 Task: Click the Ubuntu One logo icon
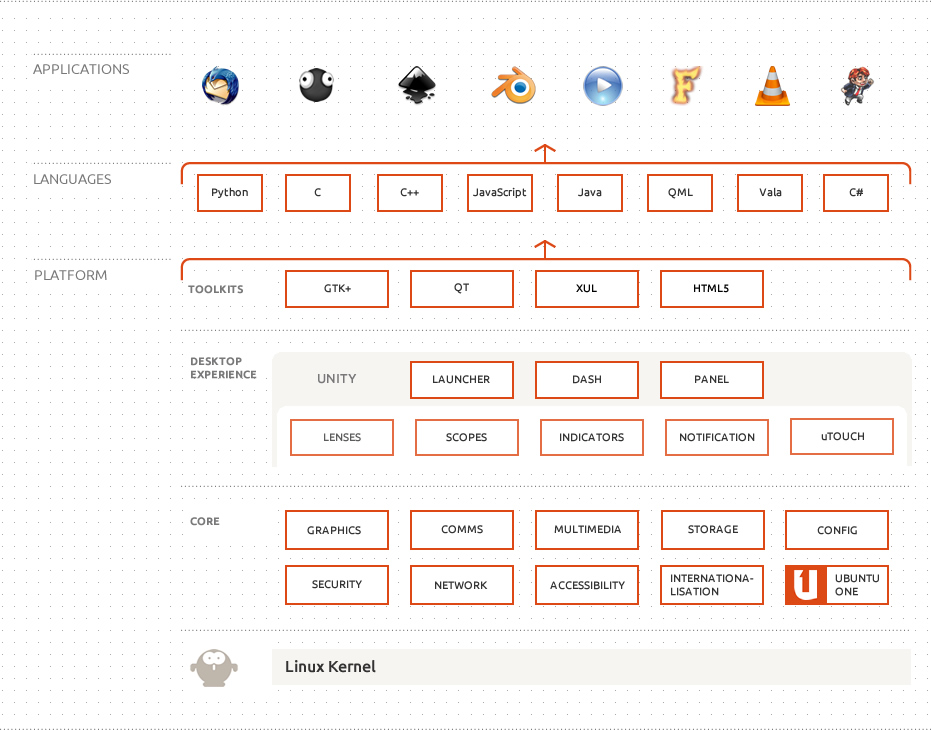805,585
